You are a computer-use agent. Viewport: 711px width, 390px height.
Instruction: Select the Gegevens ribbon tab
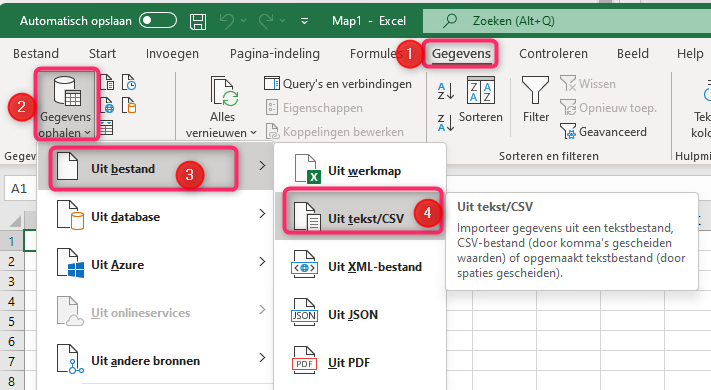(x=461, y=54)
